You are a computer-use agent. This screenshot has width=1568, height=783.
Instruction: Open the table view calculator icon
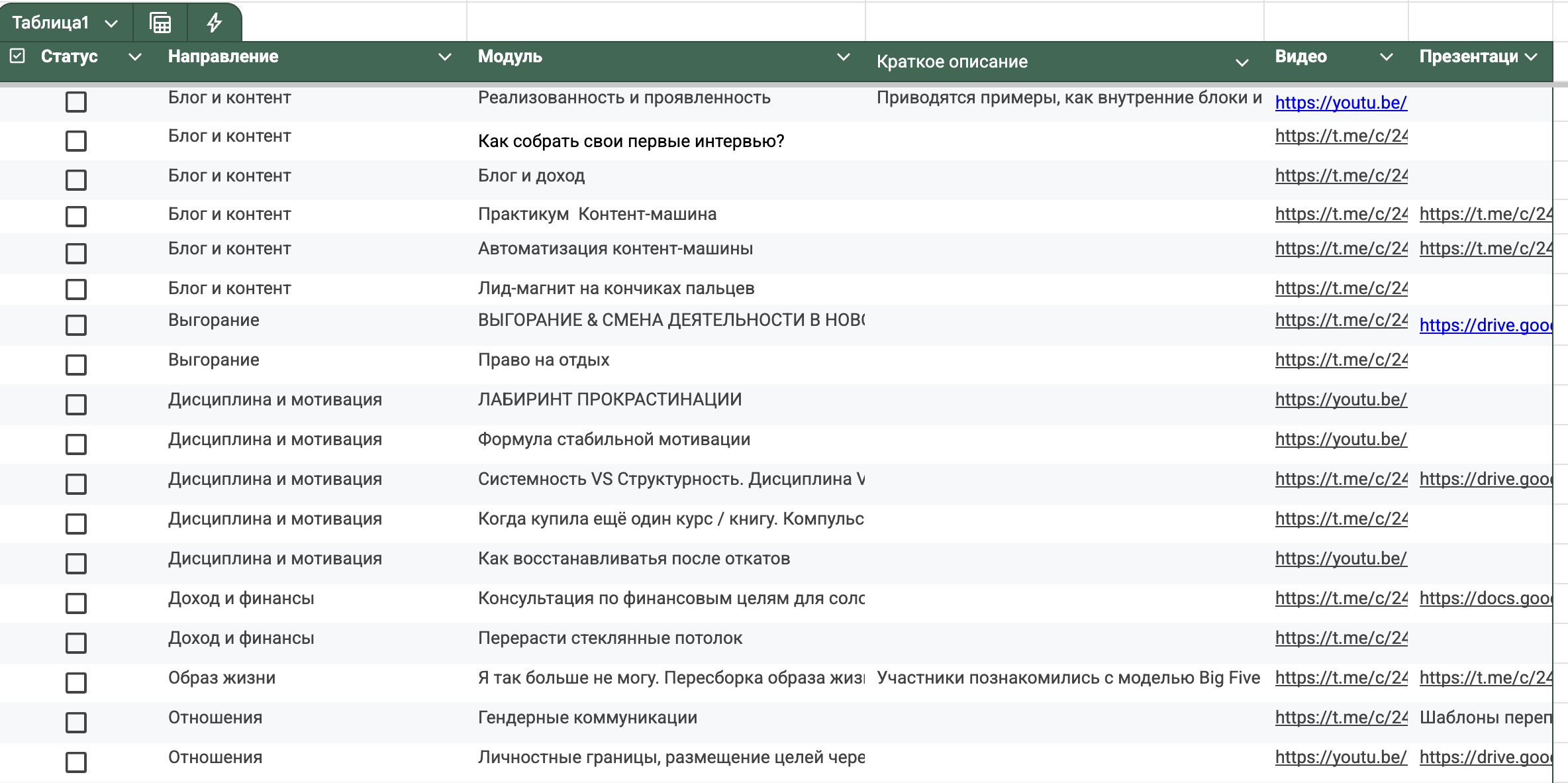click(160, 23)
